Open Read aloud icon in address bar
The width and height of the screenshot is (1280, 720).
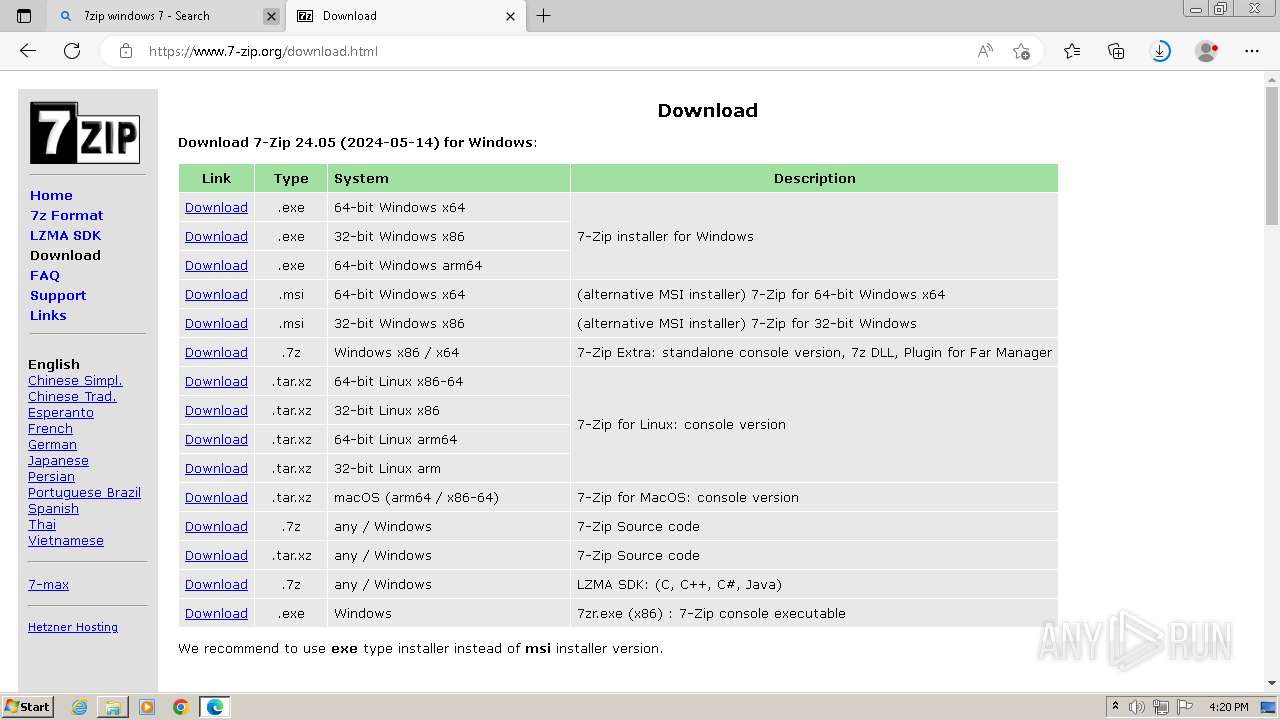coord(985,51)
